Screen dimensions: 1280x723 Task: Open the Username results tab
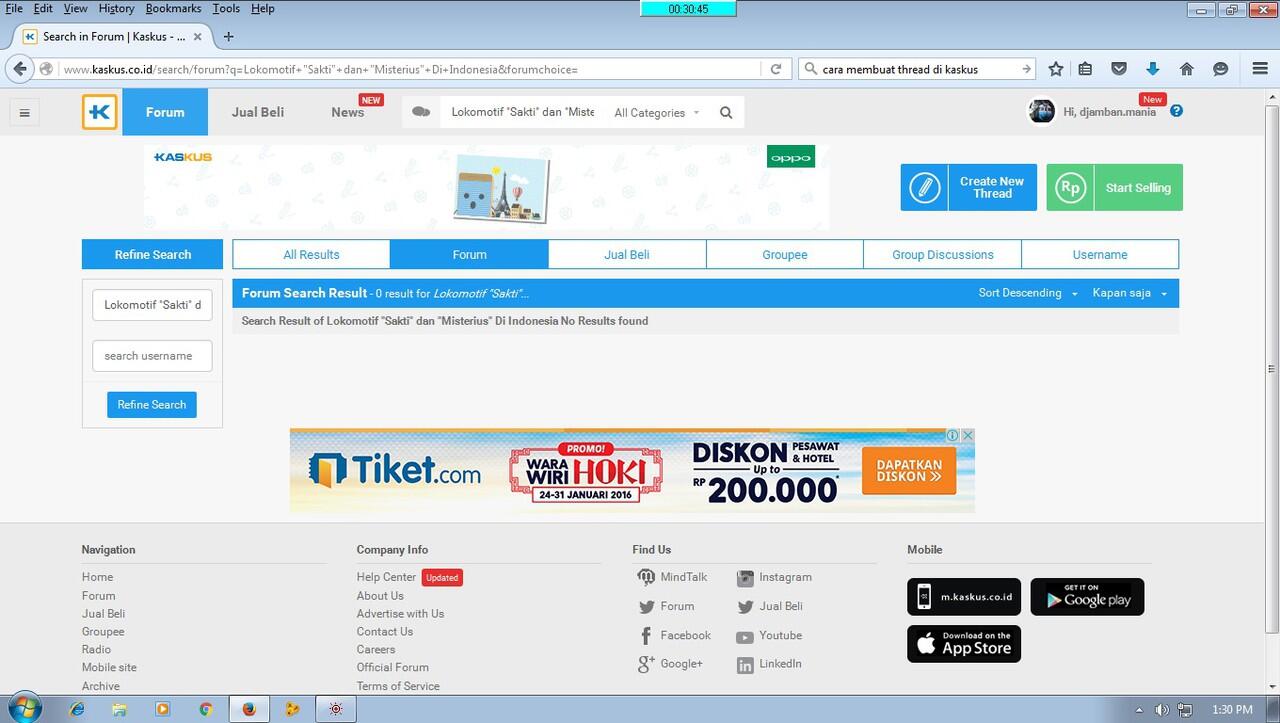(x=1100, y=254)
